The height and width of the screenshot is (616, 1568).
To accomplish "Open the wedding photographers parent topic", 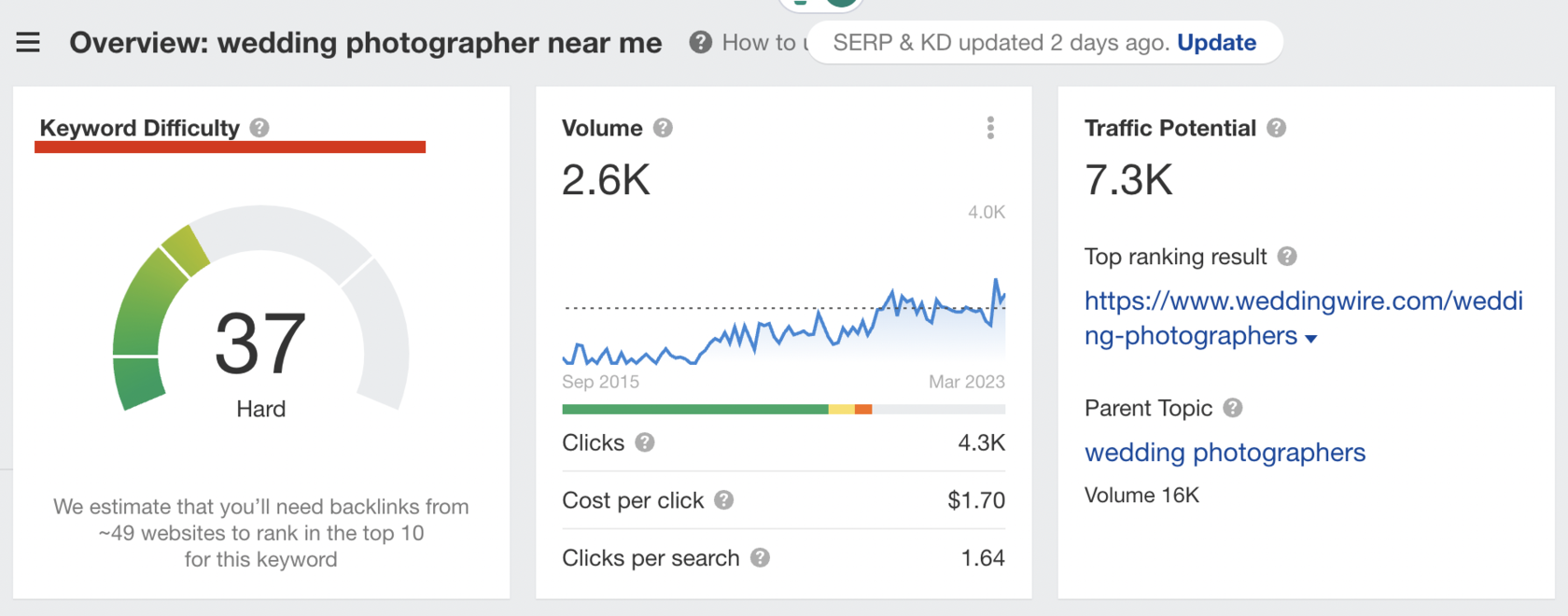I will point(1225,453).
